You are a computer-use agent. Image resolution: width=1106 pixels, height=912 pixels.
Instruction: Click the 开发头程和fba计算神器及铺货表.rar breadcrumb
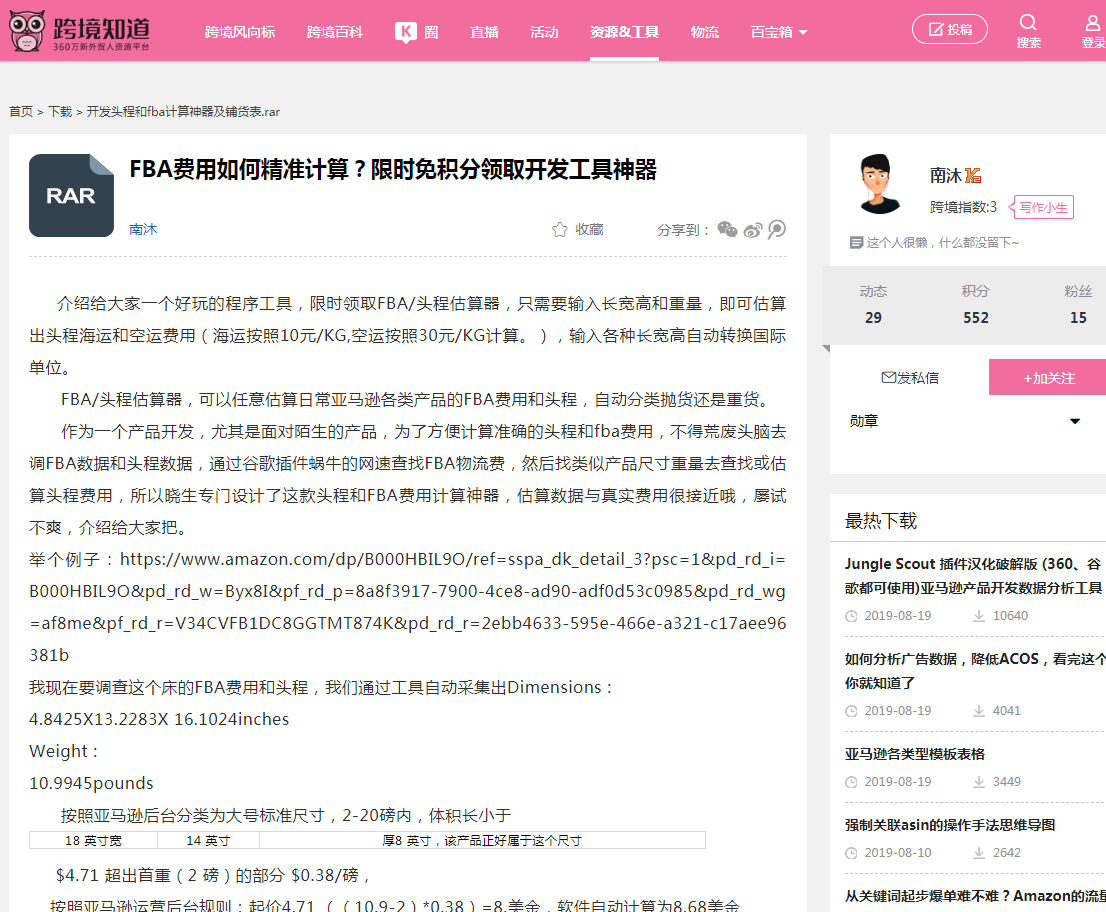click(183, 111)
